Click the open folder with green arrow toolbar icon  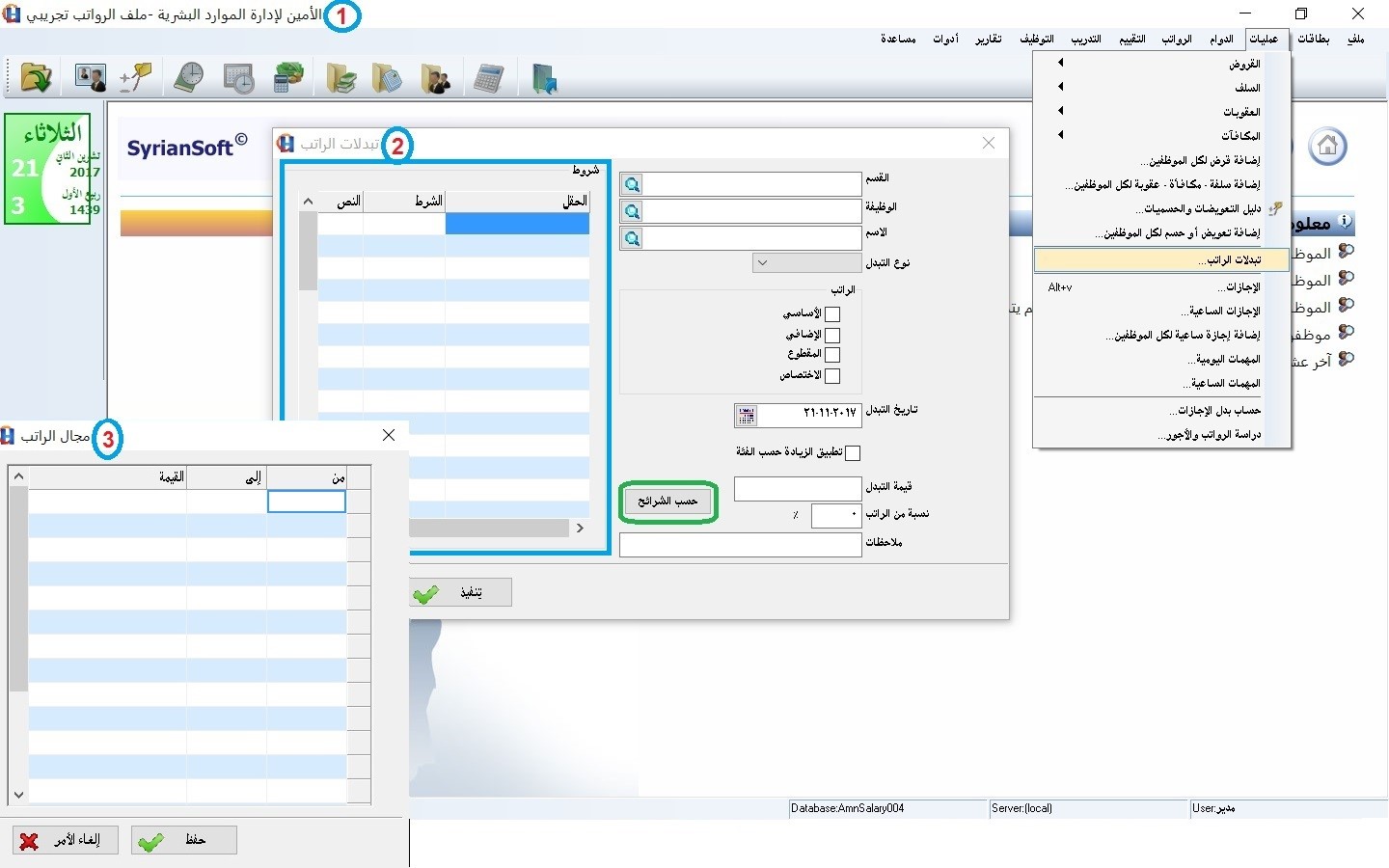coord(36,78)
